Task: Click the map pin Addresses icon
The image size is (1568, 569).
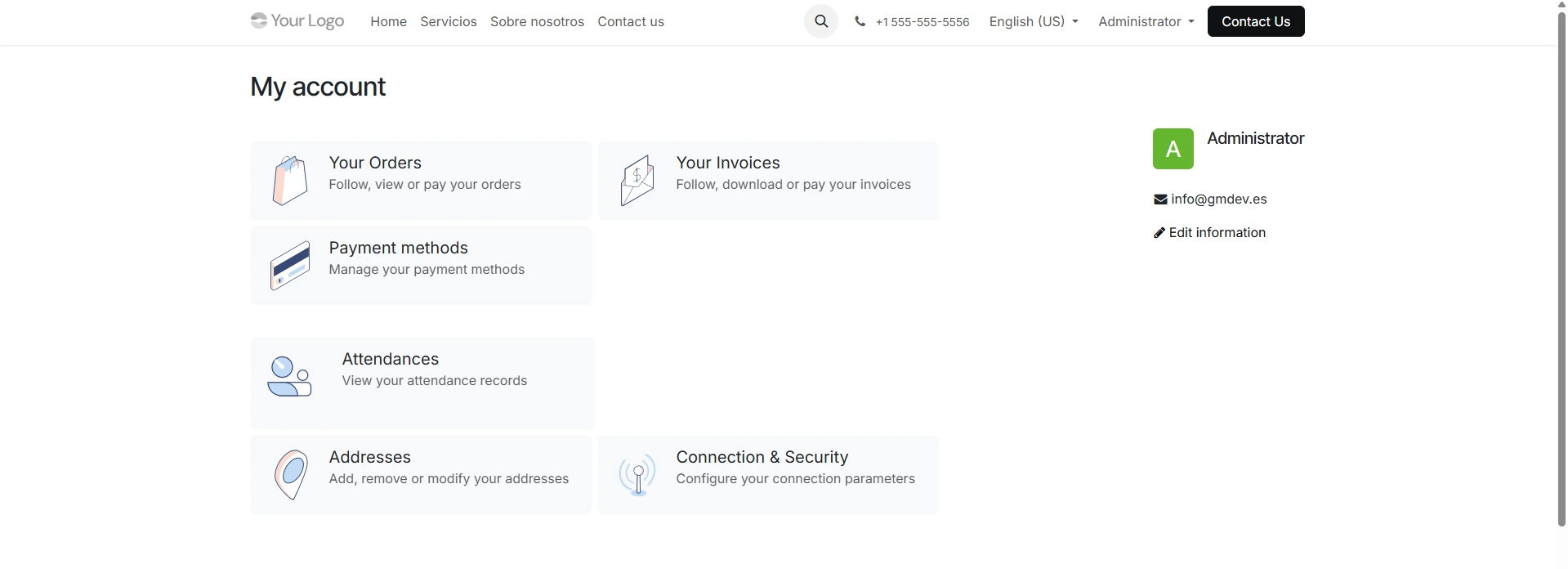Action: tap(291, 474)
